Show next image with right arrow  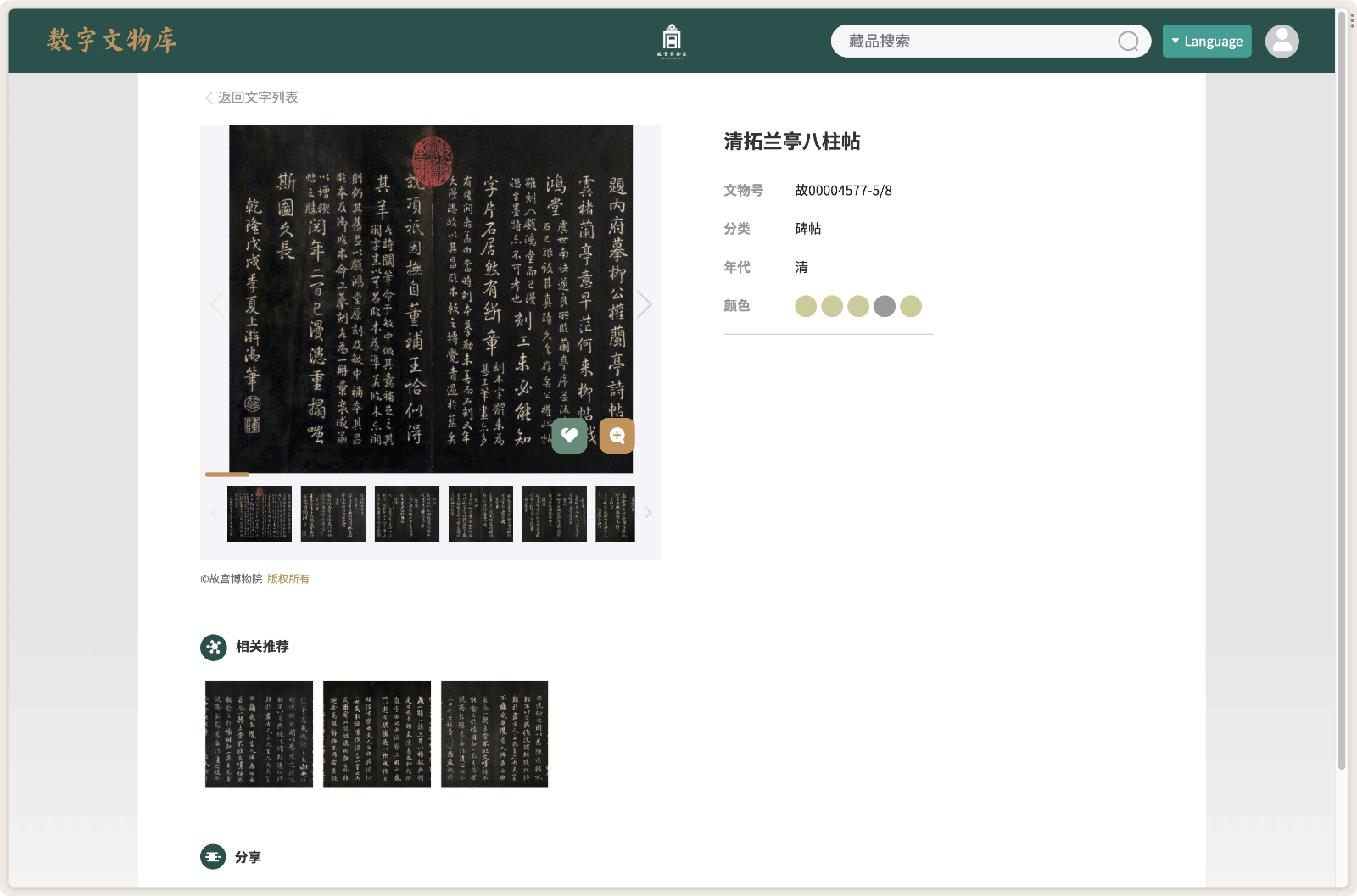pos(645,303)
